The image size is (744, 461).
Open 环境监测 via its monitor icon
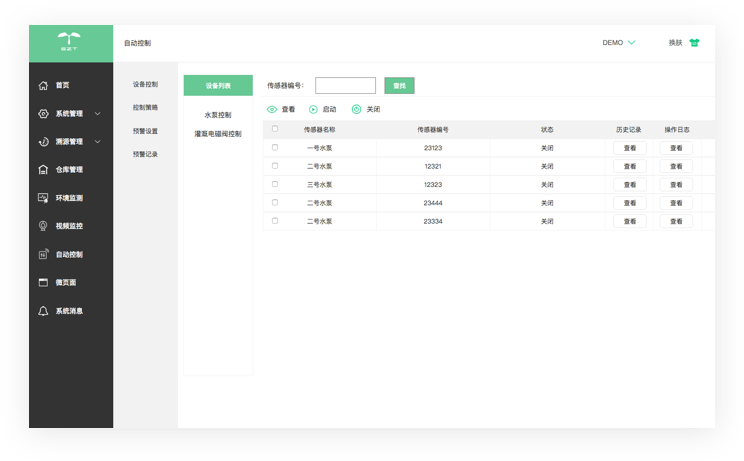point(43,198)
